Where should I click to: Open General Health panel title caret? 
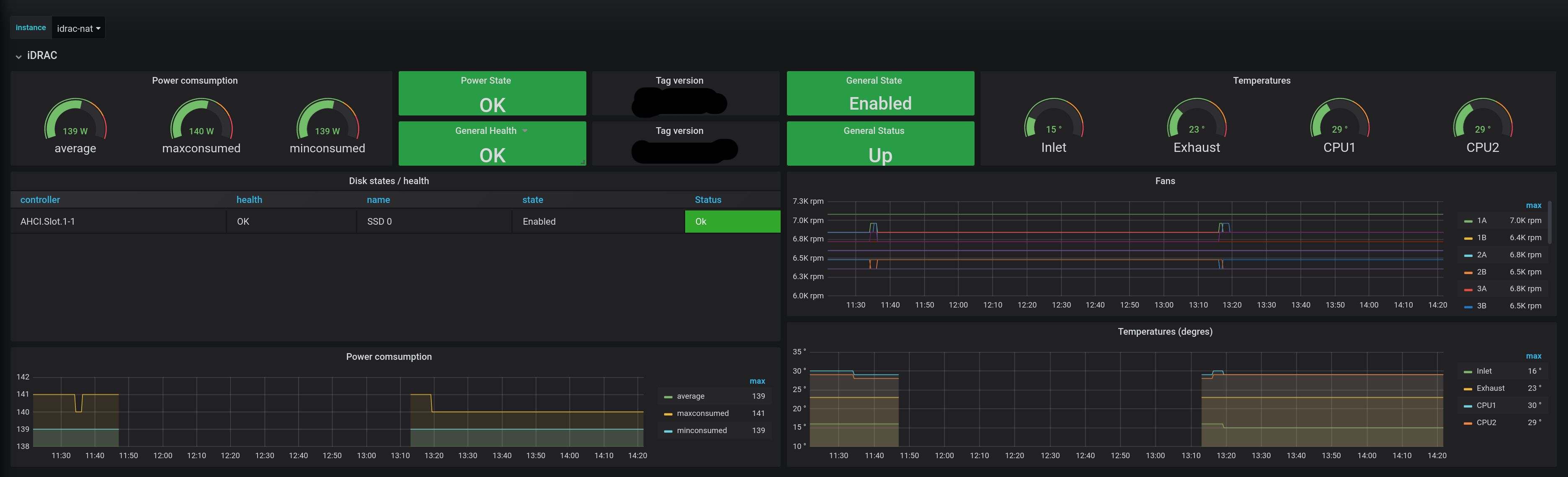[525, 131]
